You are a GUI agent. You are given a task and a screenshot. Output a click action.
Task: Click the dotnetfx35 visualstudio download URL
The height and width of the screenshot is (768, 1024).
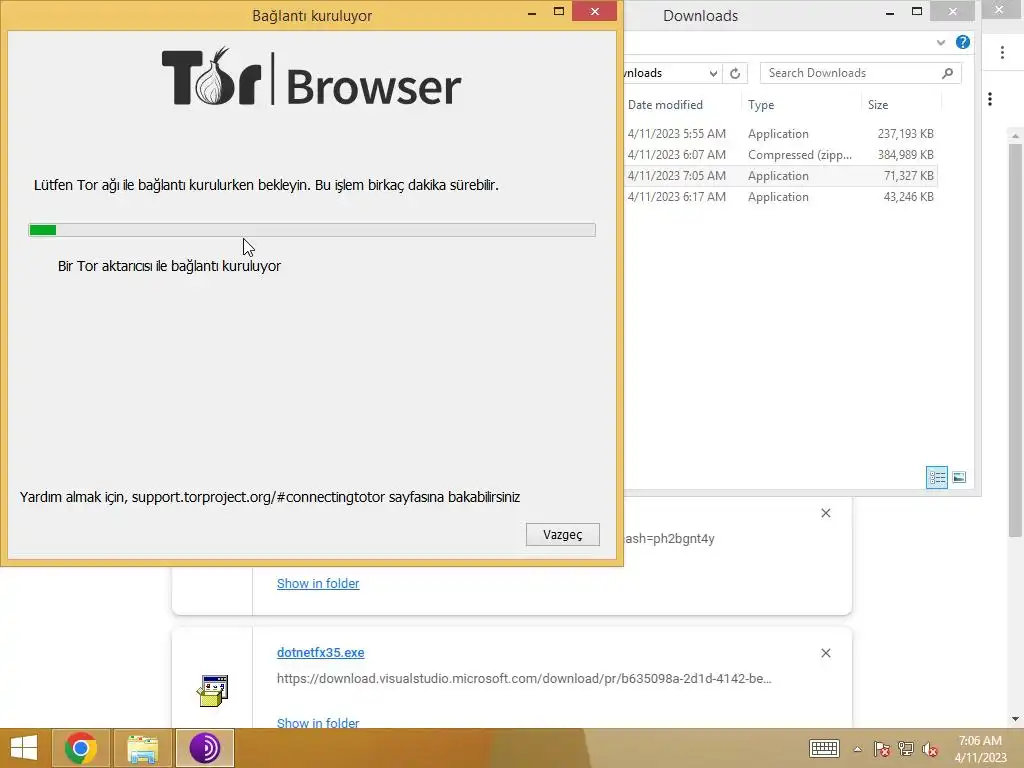pyautogui.click(x=524, y=679)
